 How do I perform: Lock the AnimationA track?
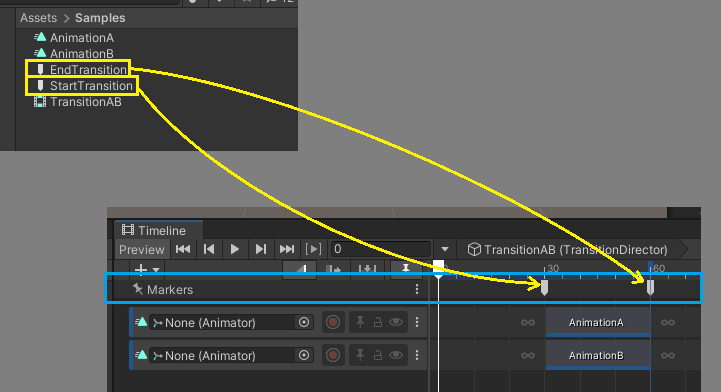pos(378,323)
